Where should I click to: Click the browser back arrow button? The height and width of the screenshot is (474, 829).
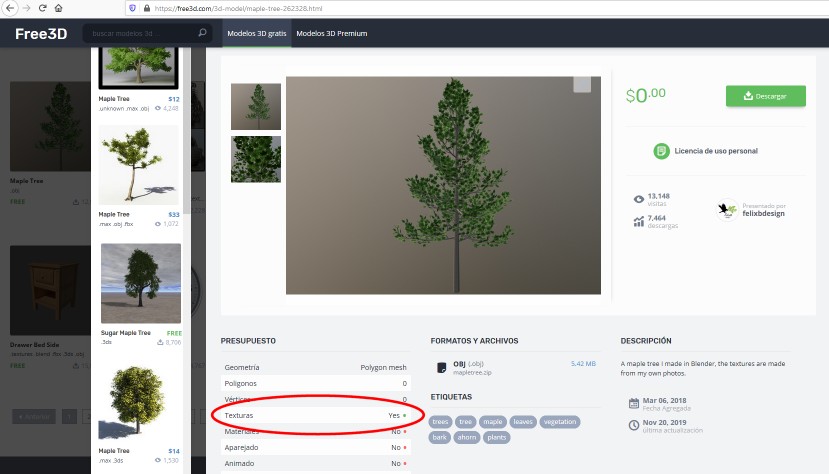[x=10, y=8]
